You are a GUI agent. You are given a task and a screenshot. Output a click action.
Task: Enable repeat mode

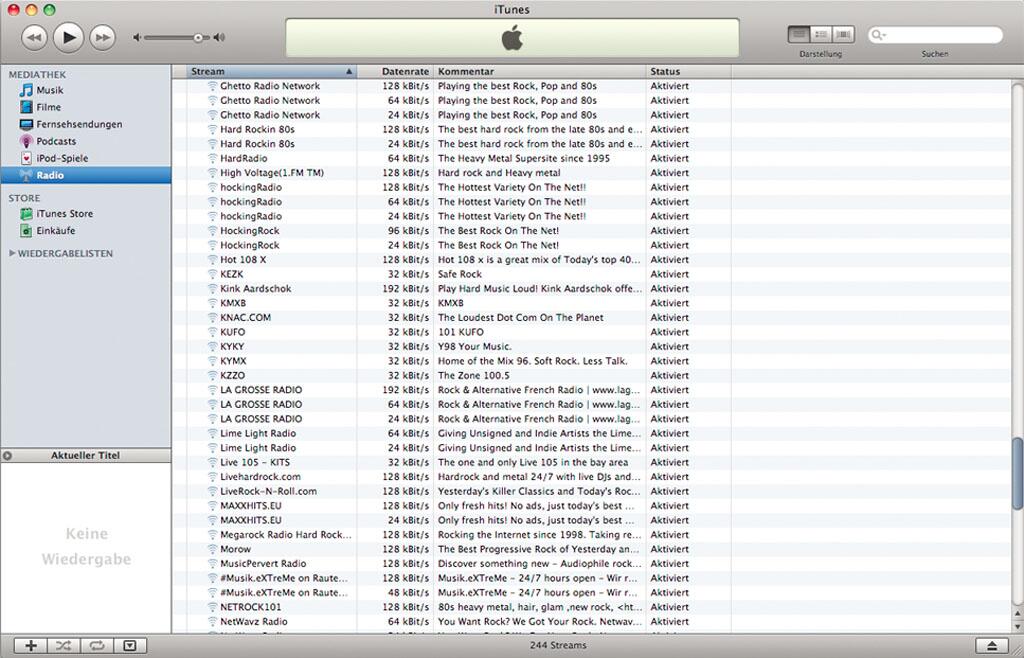pos(96,645)
